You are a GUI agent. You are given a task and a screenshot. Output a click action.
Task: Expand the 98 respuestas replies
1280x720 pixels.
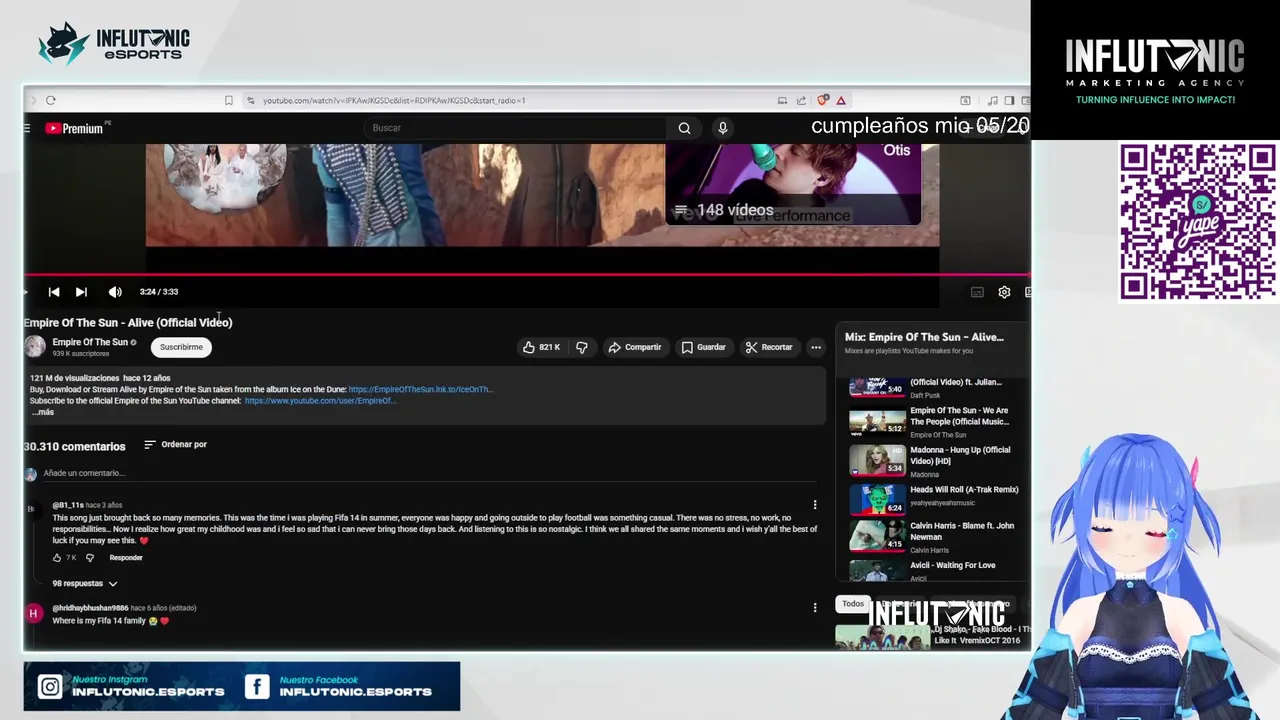click(x=85, y=583)
